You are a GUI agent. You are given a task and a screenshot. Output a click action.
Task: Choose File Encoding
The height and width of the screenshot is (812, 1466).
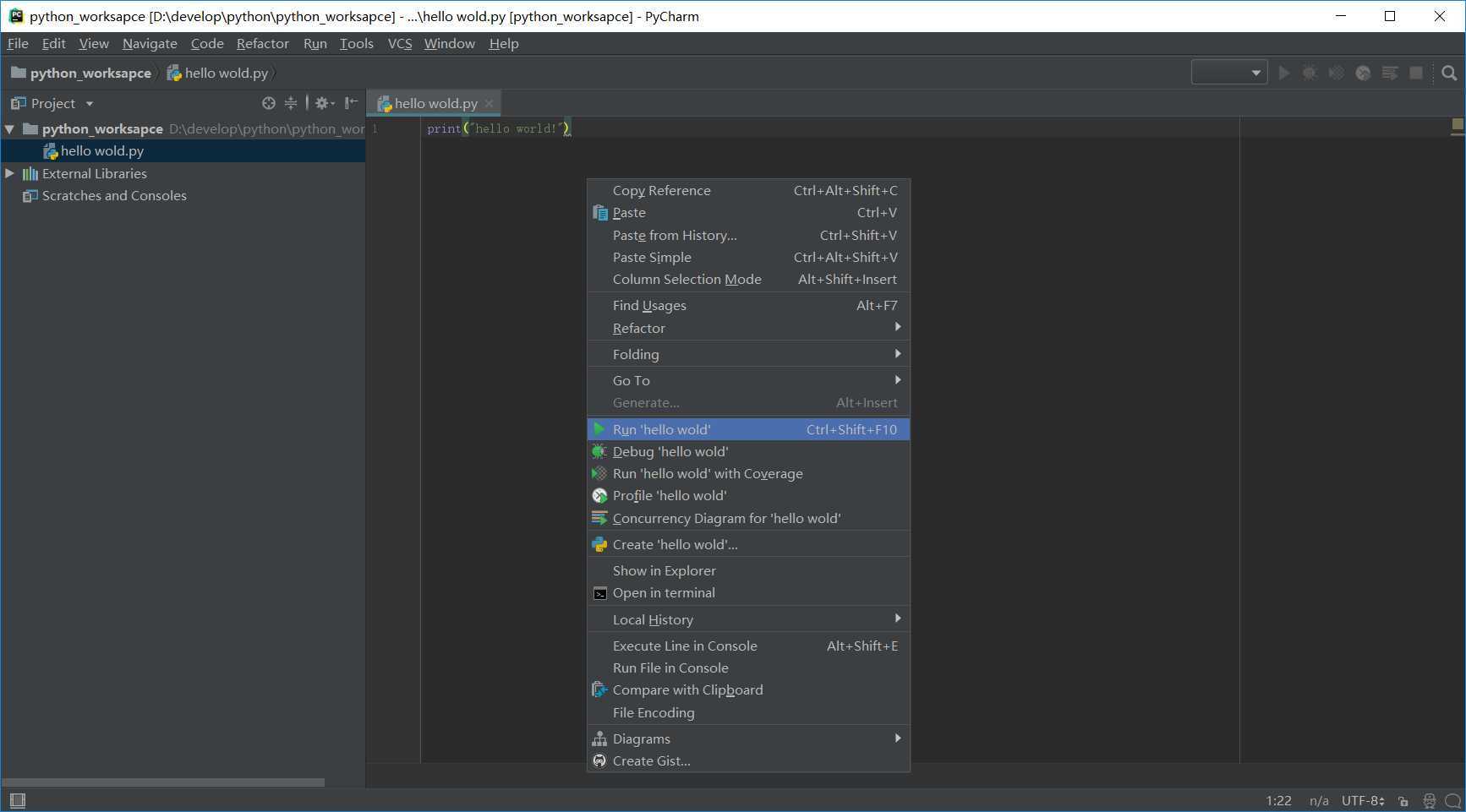click(748, 712)
